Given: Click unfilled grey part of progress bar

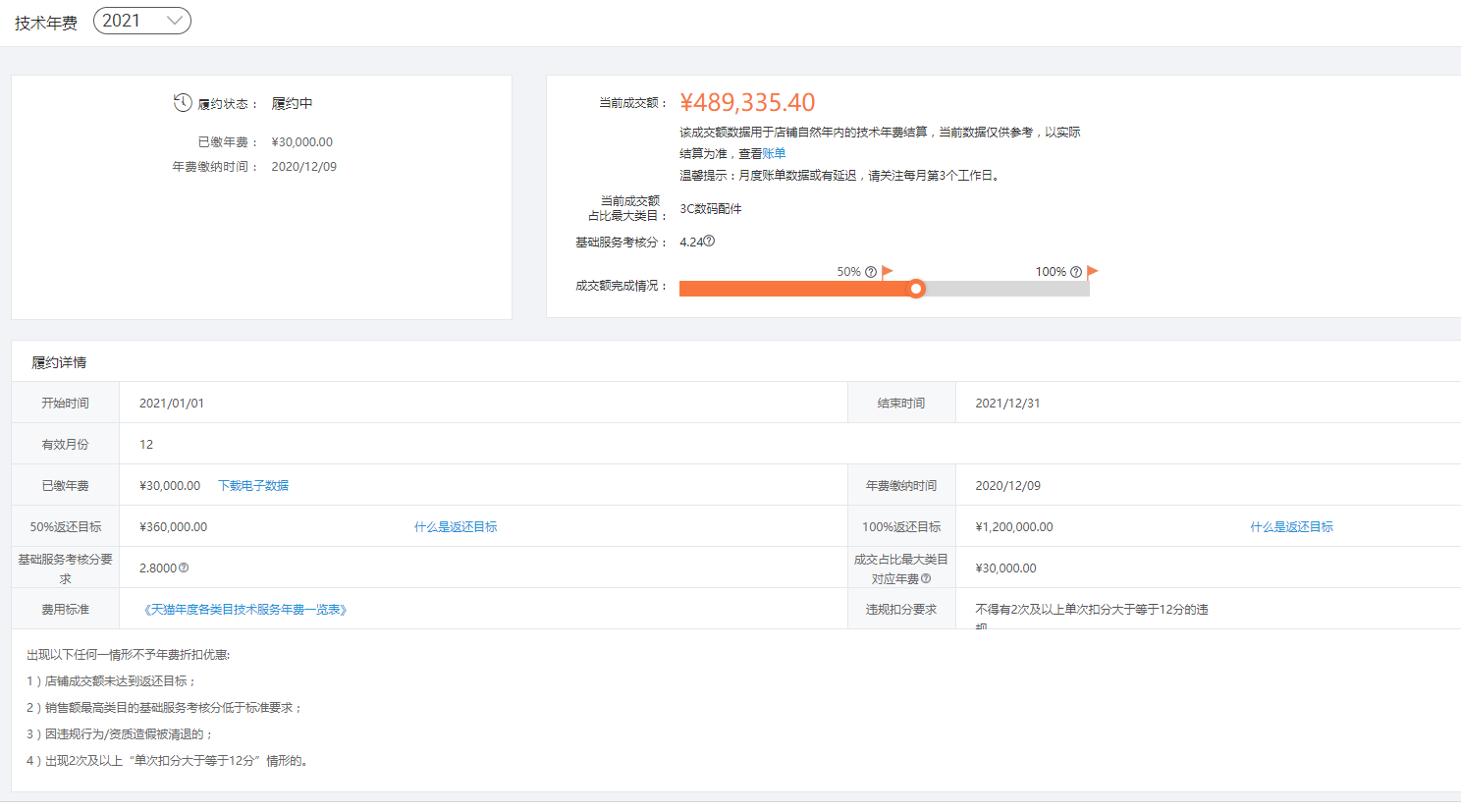Looking at the screenshot, I should [x=1006, y=289].
